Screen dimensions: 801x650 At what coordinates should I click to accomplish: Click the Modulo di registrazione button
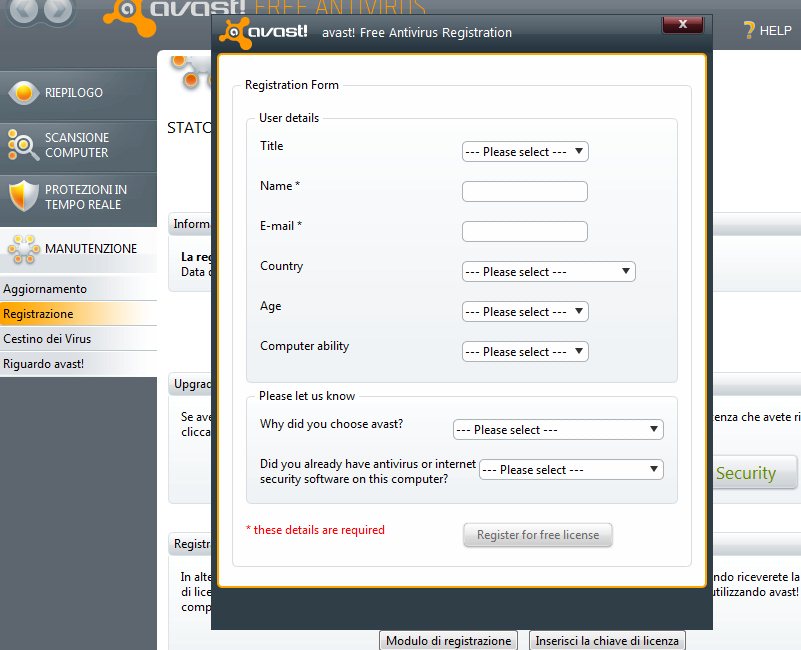click(449, 641)
